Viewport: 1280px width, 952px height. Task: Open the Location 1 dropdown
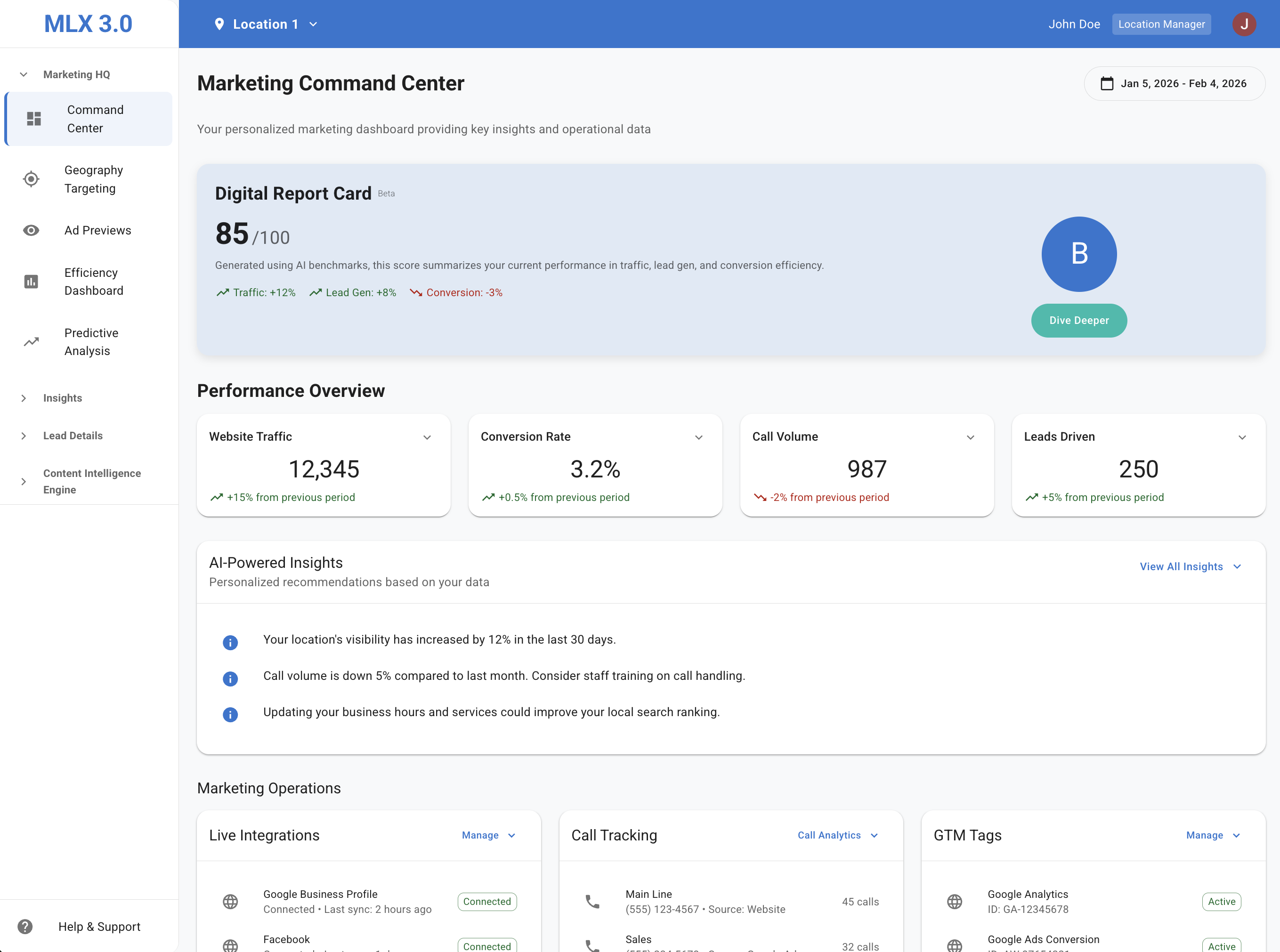[265, 24]
